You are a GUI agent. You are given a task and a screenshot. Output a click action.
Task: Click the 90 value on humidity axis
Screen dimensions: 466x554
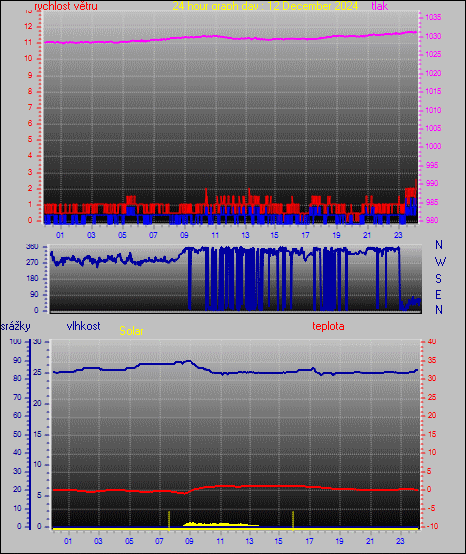click(x=17, y=361)
